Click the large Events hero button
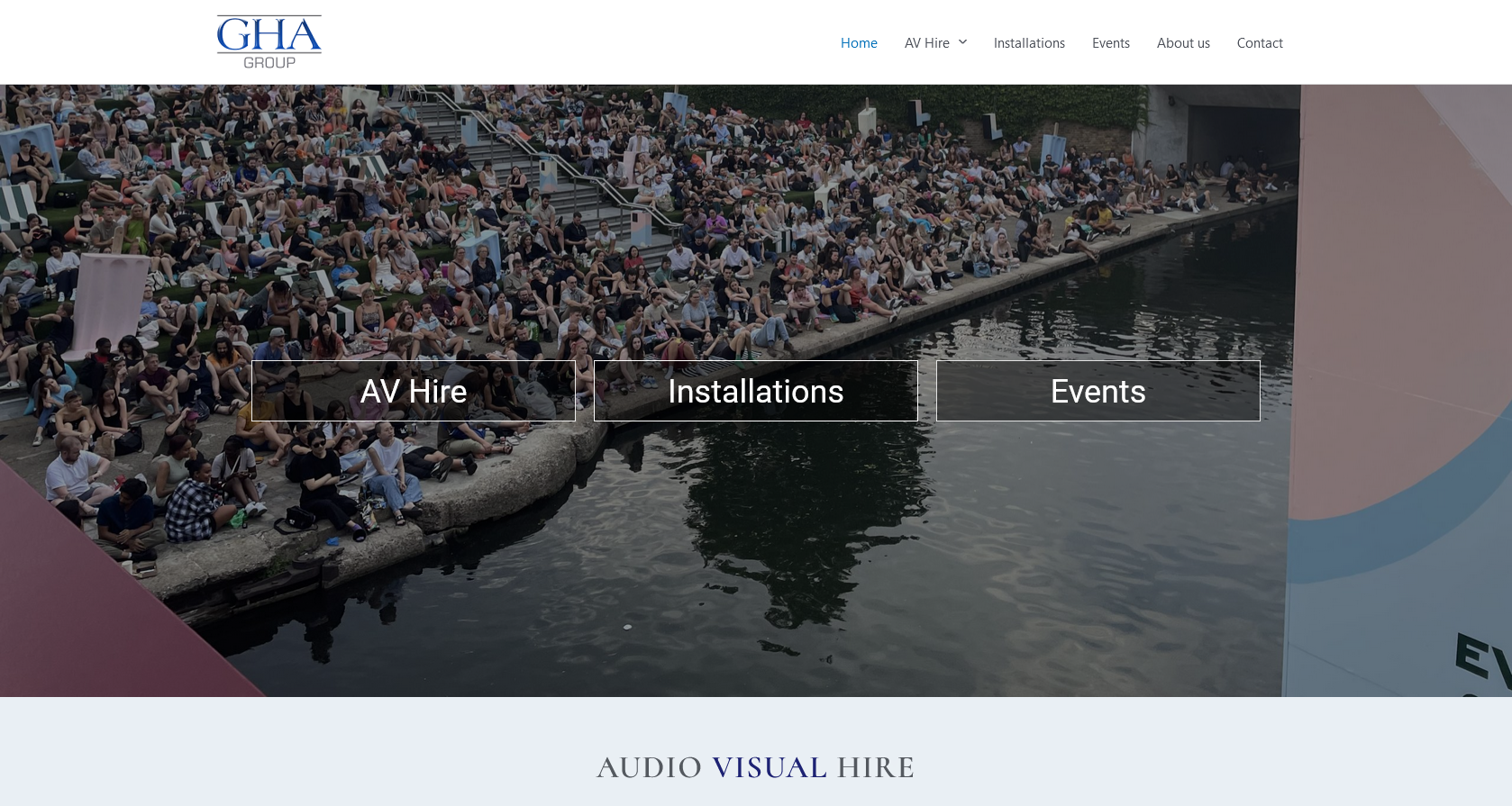 tap(1098, 391)
